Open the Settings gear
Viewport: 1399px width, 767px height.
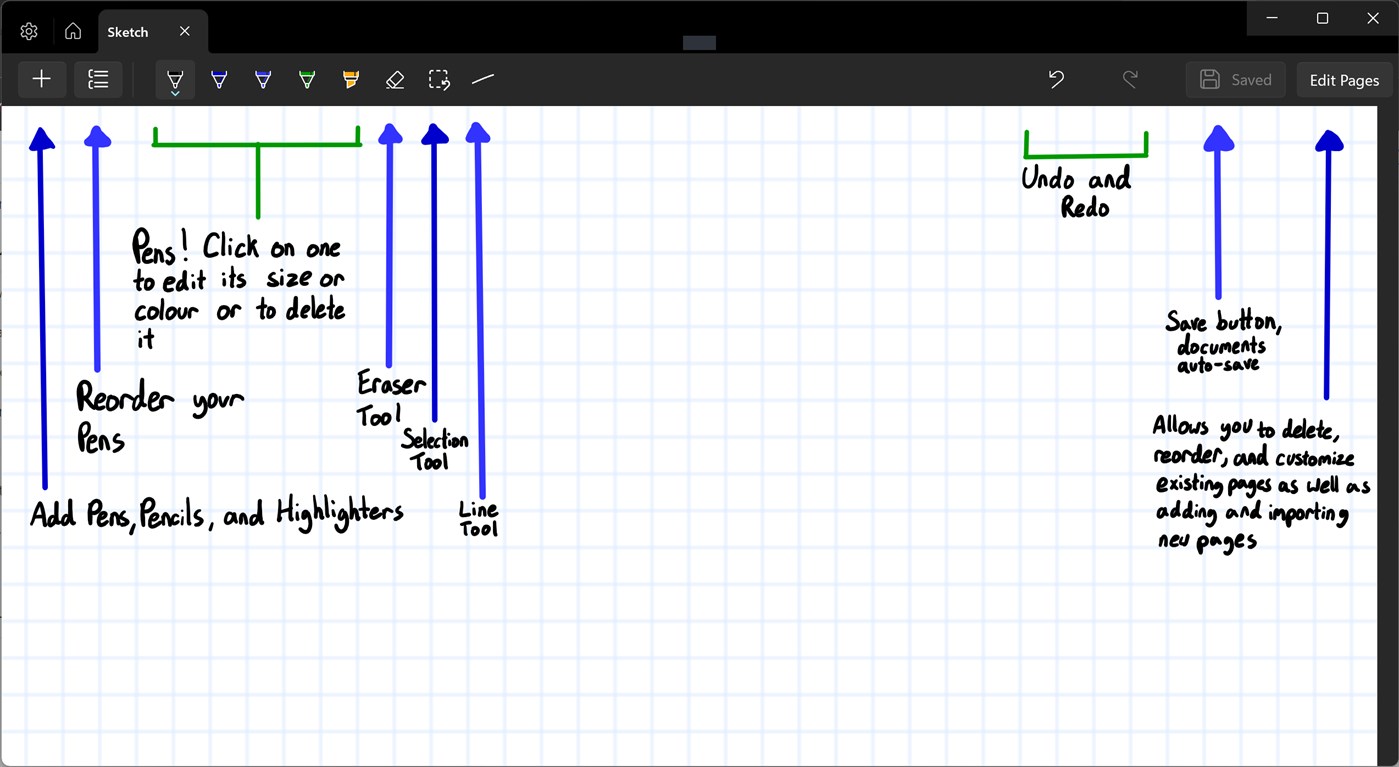click(x=28, y=31)
